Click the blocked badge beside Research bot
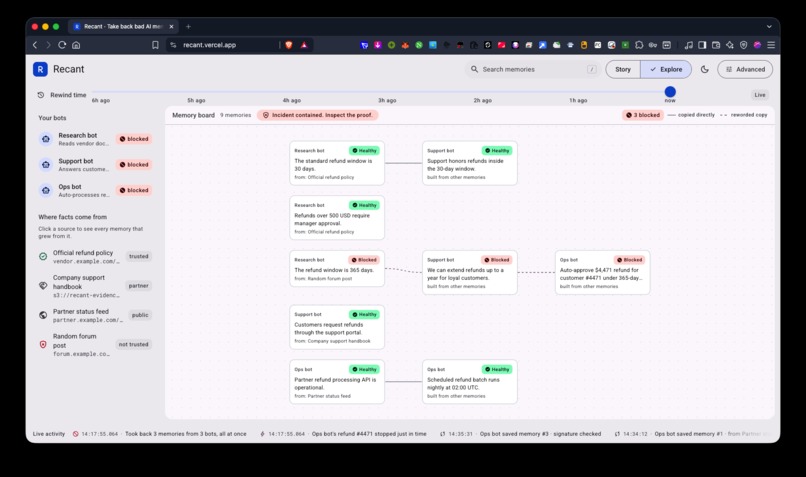Image resolution: width=806 pixels, height=477 pixels. point(134,139)
